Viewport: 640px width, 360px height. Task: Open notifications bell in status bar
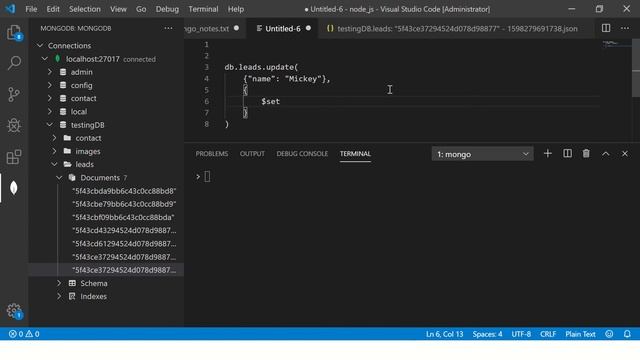click(627, 334)
